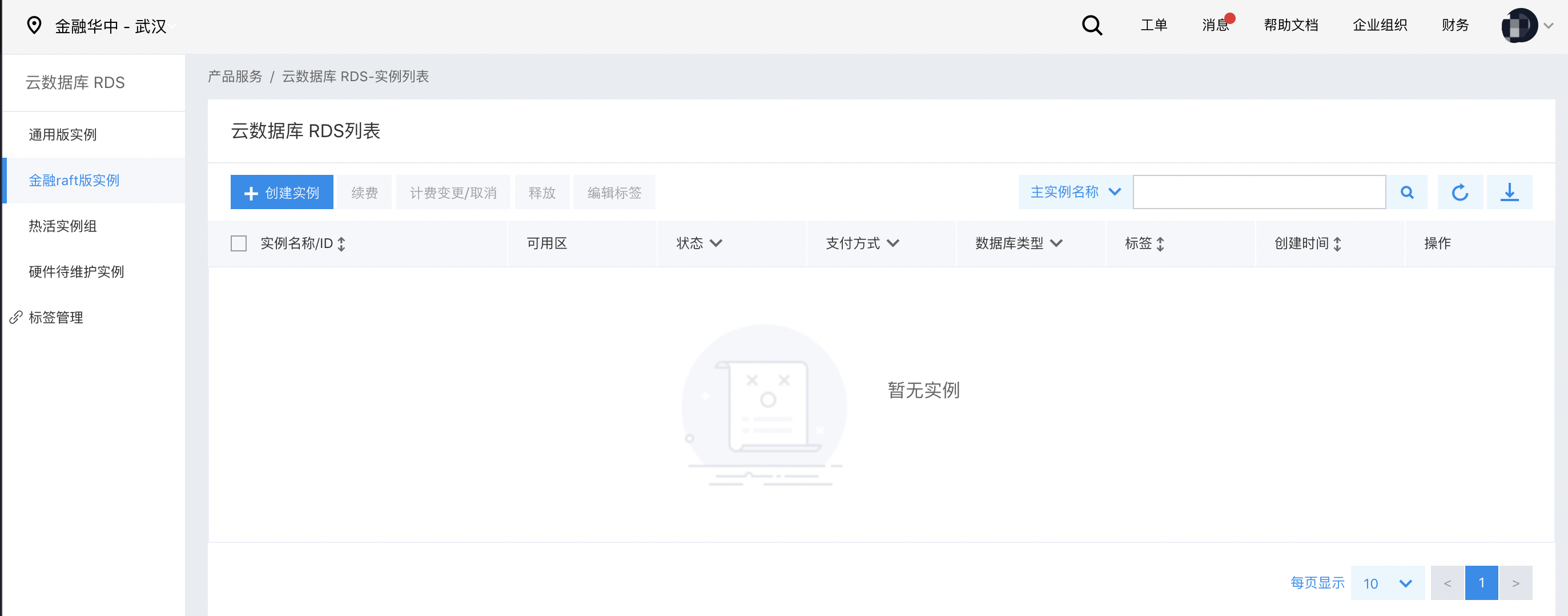Click the blue instance search button

[1407, 193]
